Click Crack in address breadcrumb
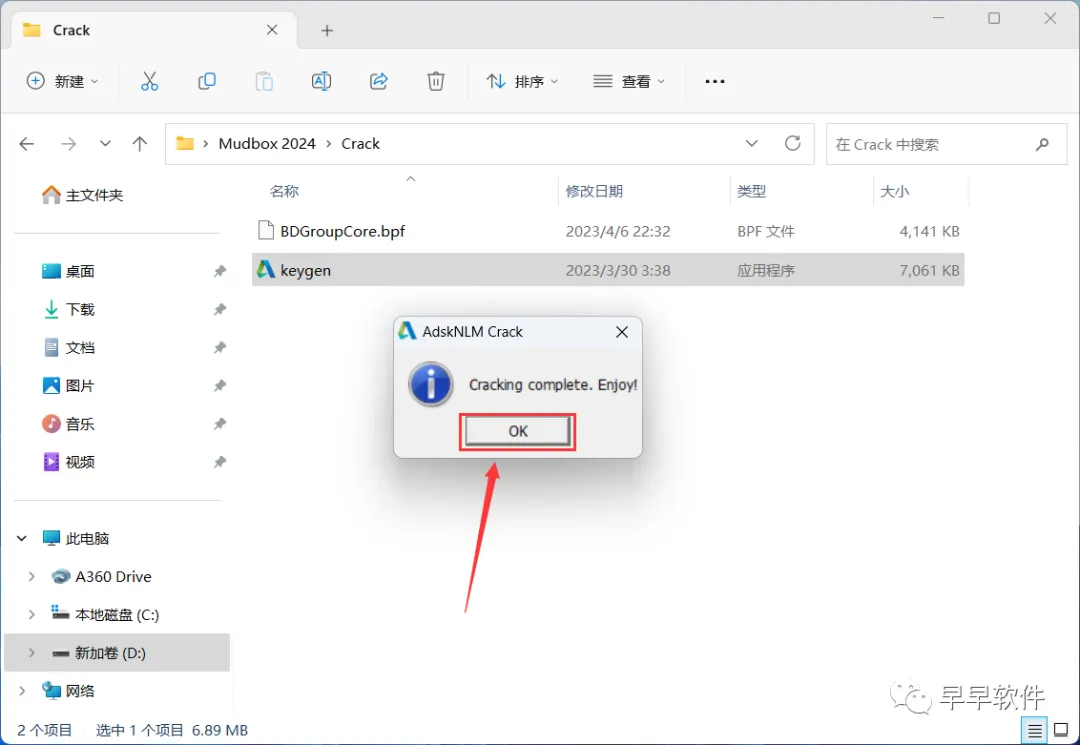 click(x=360, y=144)
